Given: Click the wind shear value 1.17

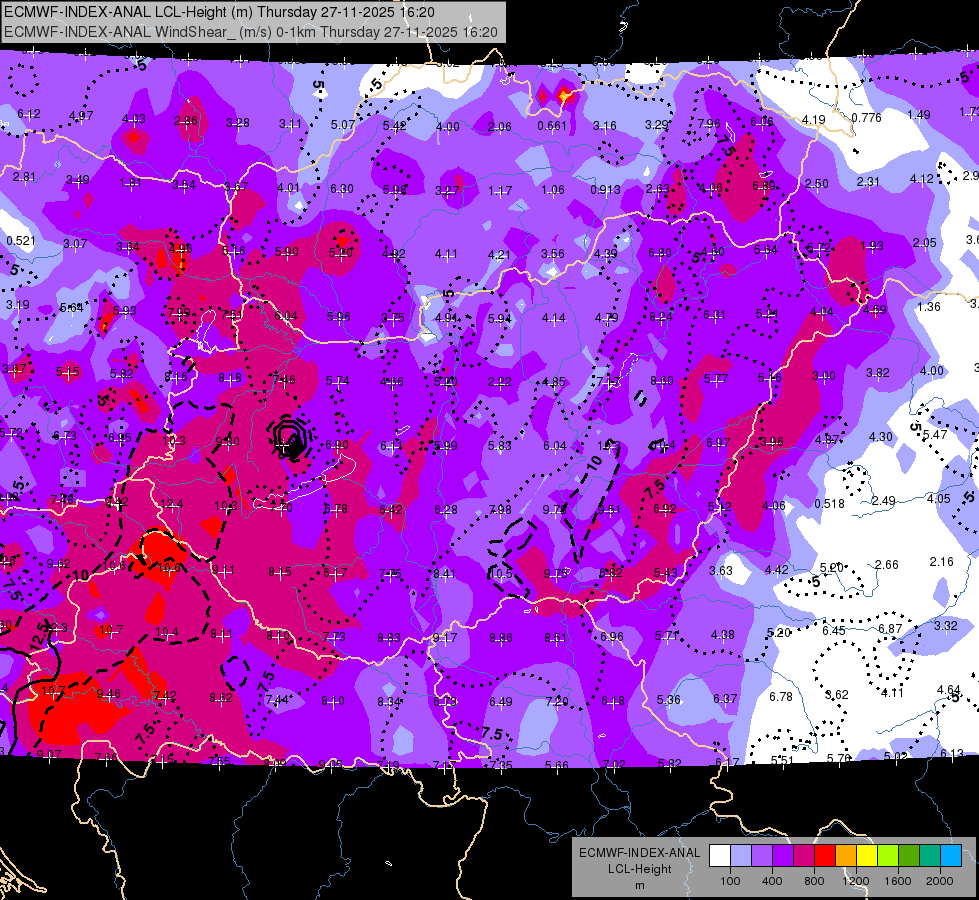Looking at the screenshot, I should [500, 190].
